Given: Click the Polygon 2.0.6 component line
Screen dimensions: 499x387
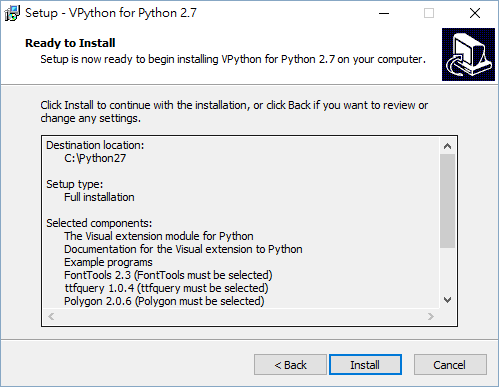Looking at the screenshot, I should 164,301.
